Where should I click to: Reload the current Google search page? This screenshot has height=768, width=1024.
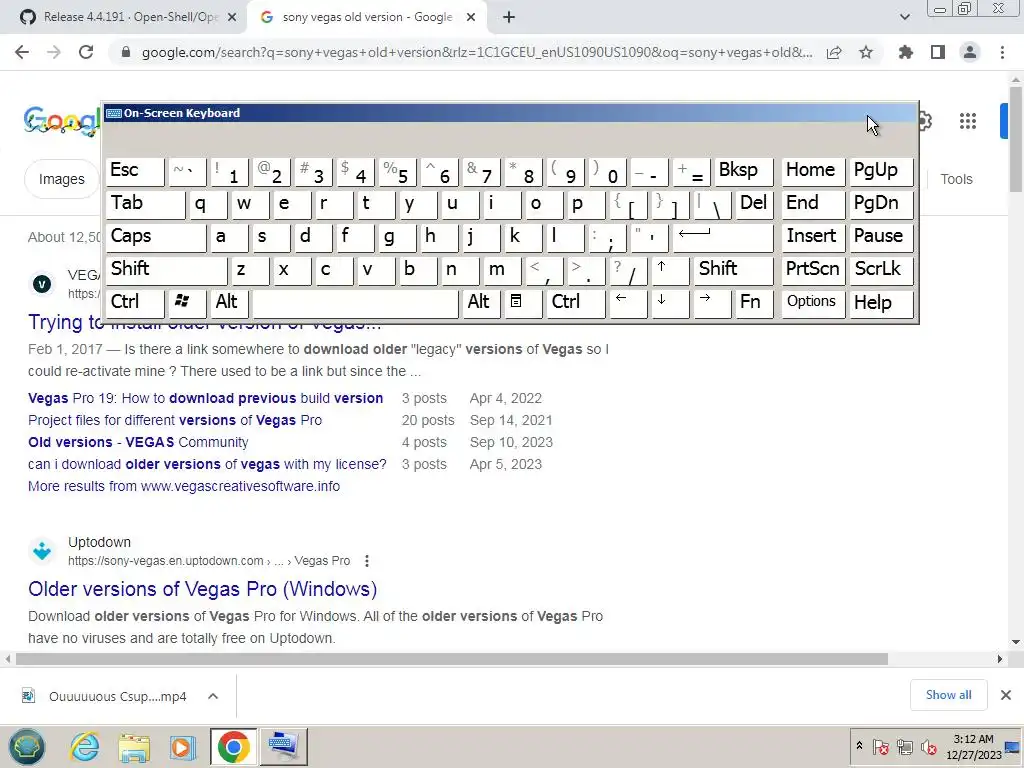pyautogui.click(x=86, y=52)
